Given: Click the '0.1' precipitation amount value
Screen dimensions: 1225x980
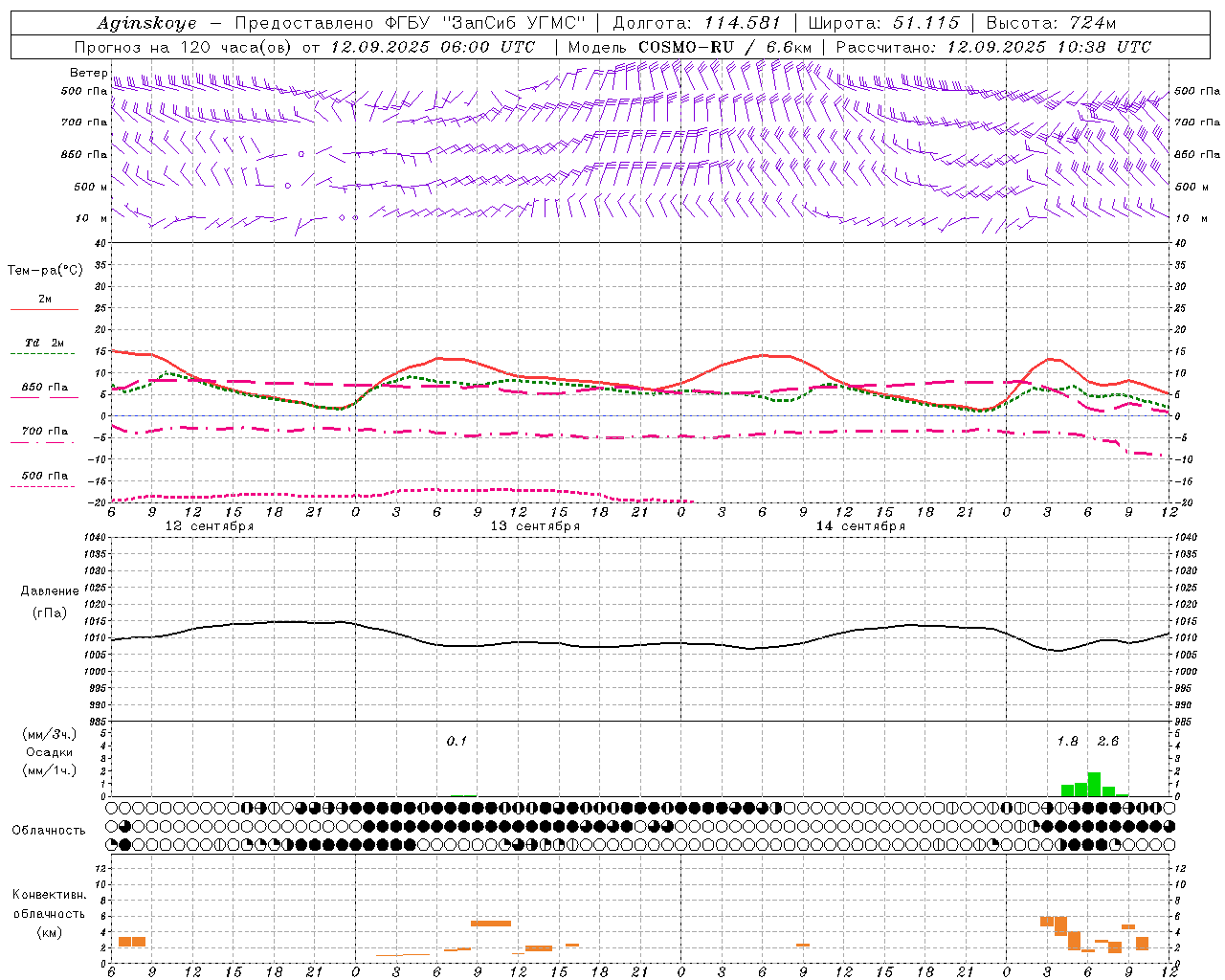Looking at the screenshot, I should (x=457, y=742).
